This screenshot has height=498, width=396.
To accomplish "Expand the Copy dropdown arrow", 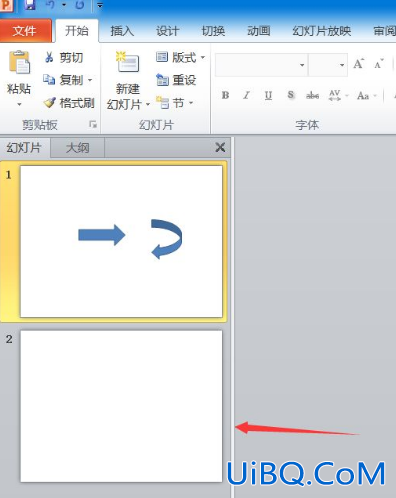I will point(90,80).
